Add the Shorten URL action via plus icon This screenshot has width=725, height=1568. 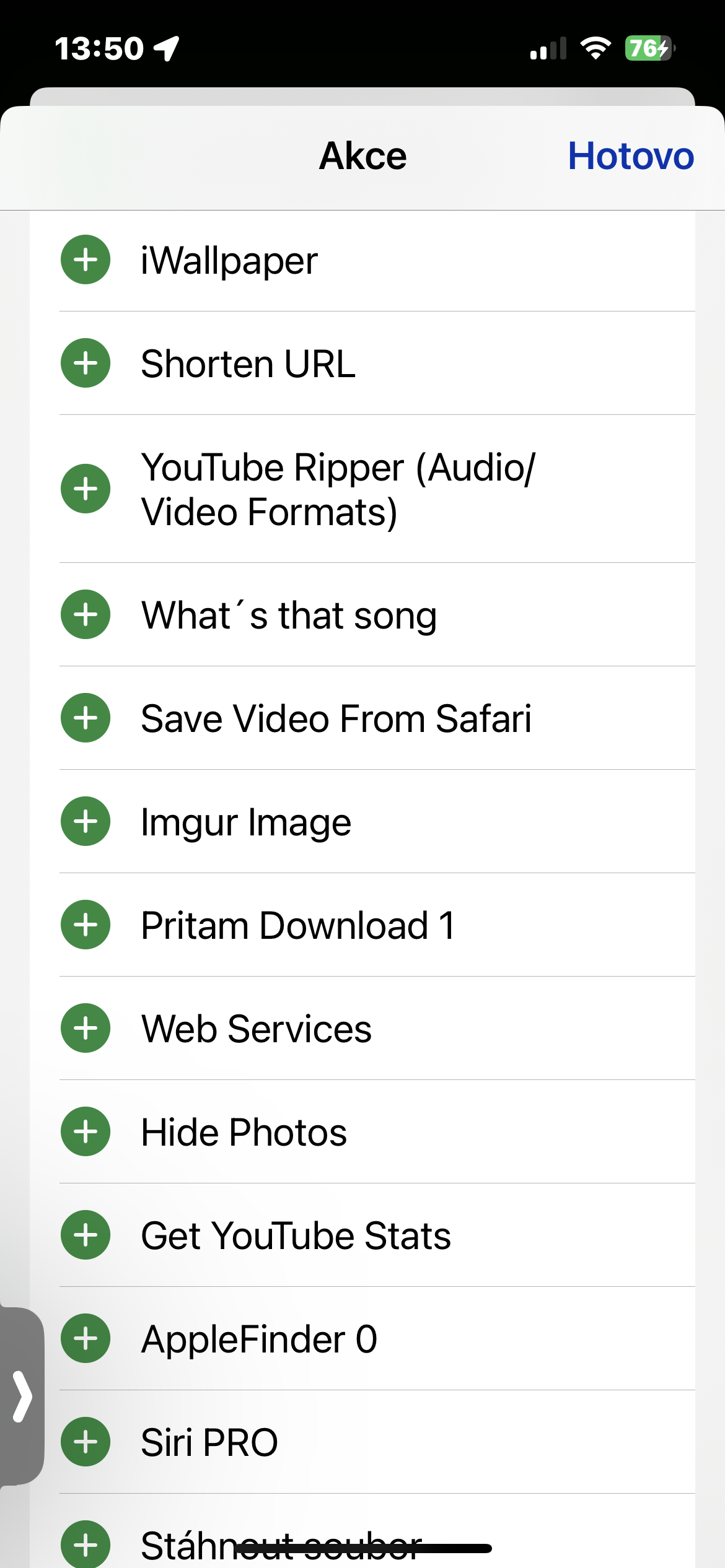[x=86, y=364]
